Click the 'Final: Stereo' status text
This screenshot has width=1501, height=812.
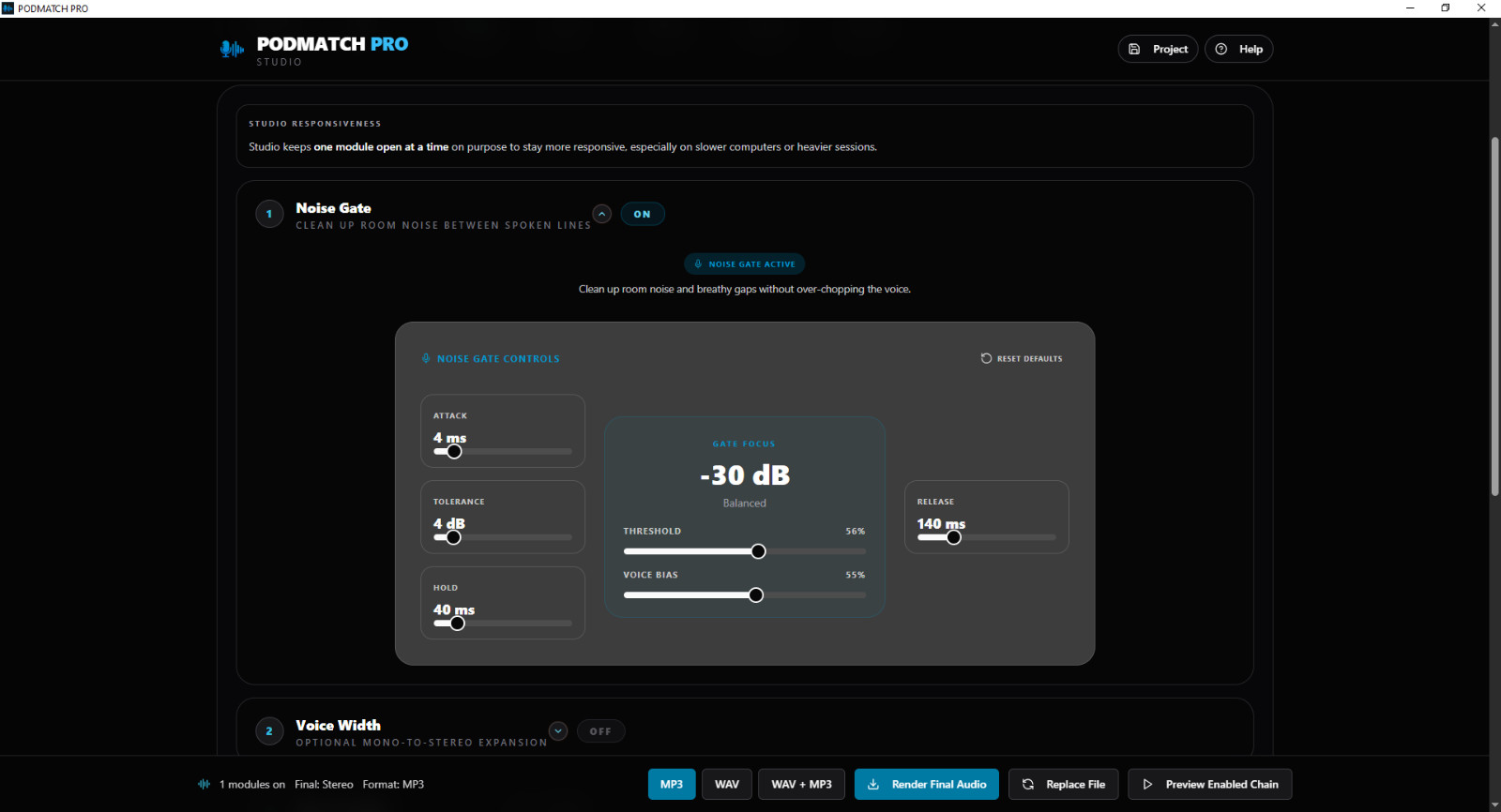click(324, 784)
